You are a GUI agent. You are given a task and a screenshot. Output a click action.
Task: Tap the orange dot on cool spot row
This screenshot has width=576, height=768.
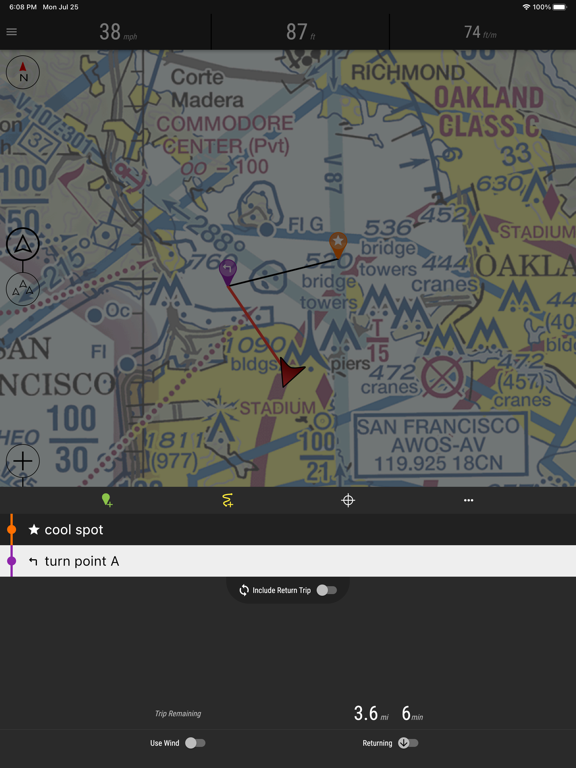[x=11, y=529]
